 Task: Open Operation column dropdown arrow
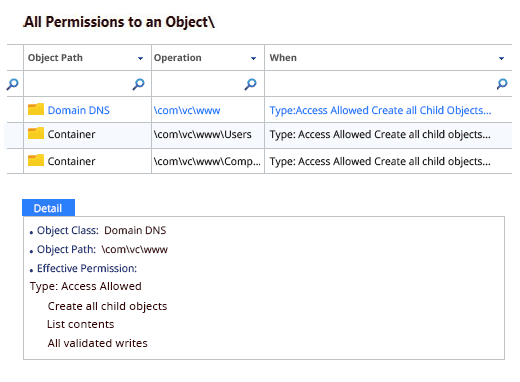click(253, 58)
